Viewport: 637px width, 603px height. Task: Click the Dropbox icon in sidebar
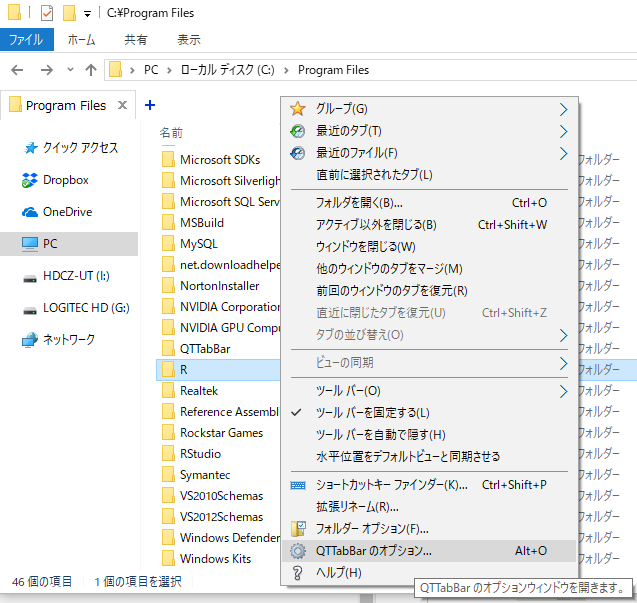(30, 180)
